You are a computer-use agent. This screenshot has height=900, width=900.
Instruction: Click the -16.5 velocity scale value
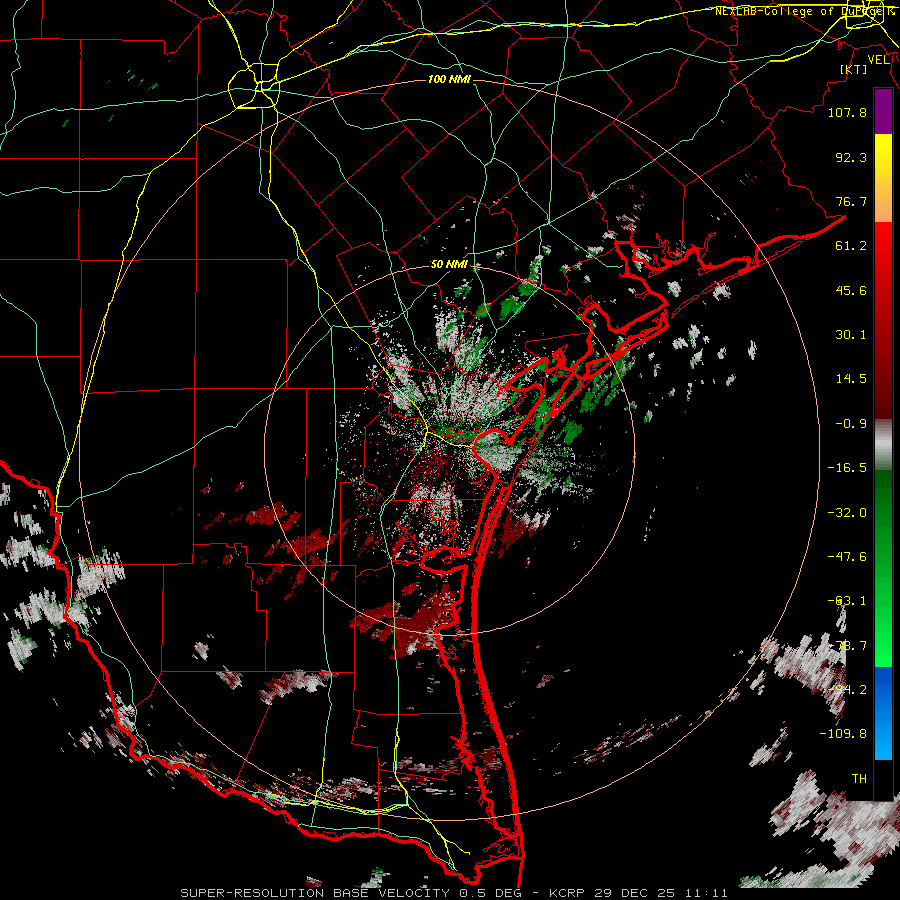tap(847, 468)
